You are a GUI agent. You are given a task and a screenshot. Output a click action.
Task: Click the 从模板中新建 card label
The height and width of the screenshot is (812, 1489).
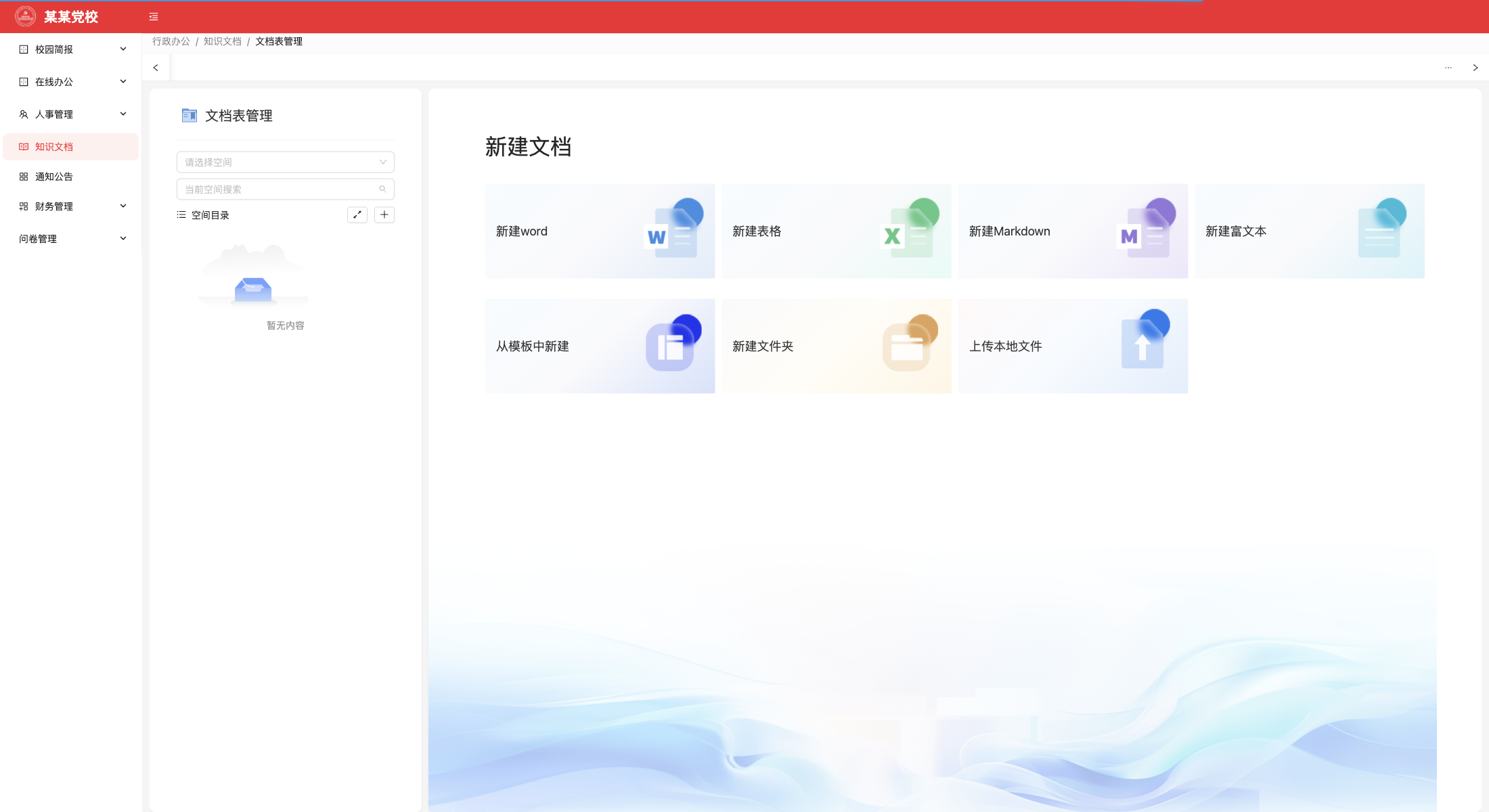pyautogui.click(x=533, y=346)
